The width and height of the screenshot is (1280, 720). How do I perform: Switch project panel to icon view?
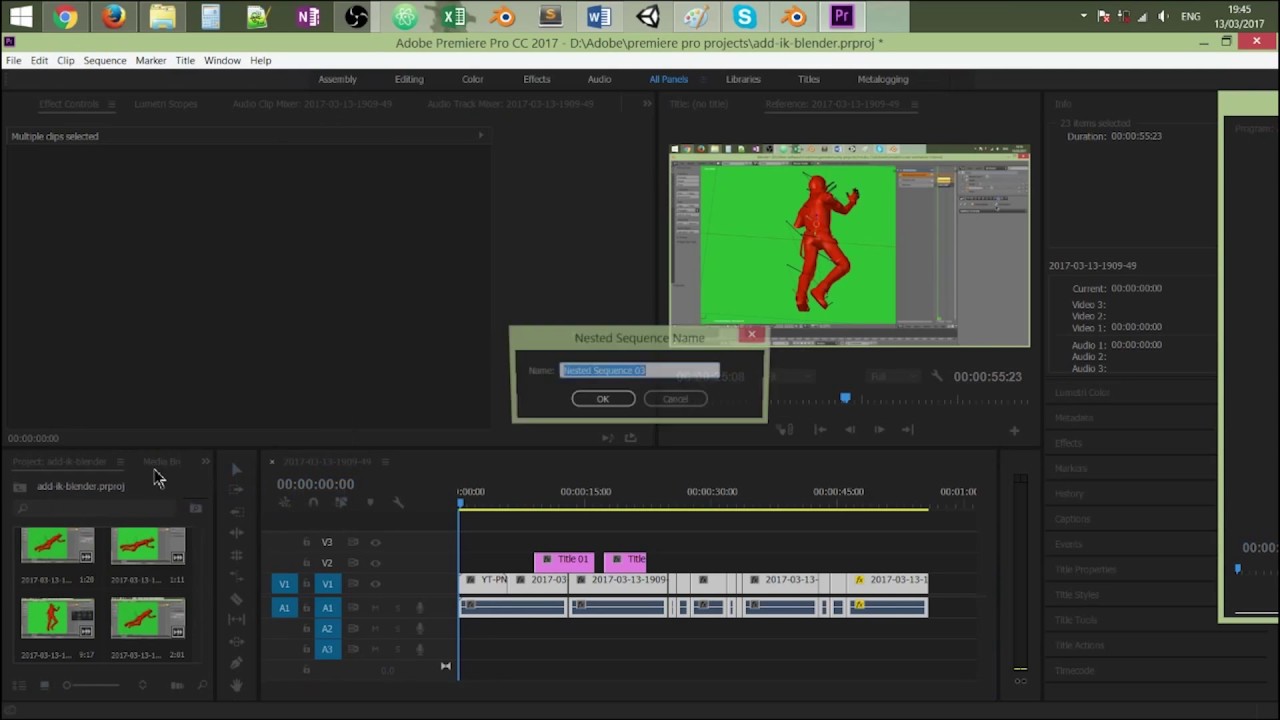44,685
